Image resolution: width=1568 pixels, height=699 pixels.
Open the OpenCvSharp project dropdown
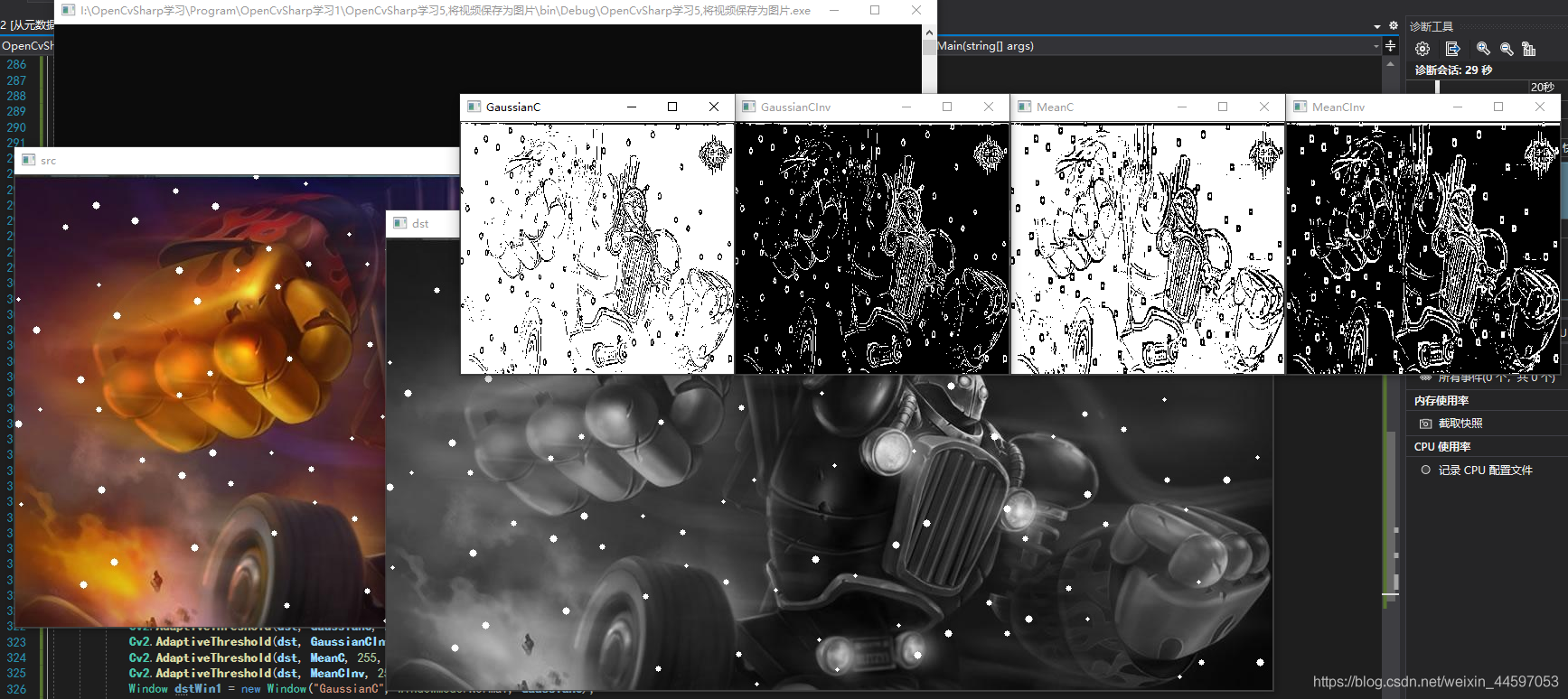click(26, 46)
